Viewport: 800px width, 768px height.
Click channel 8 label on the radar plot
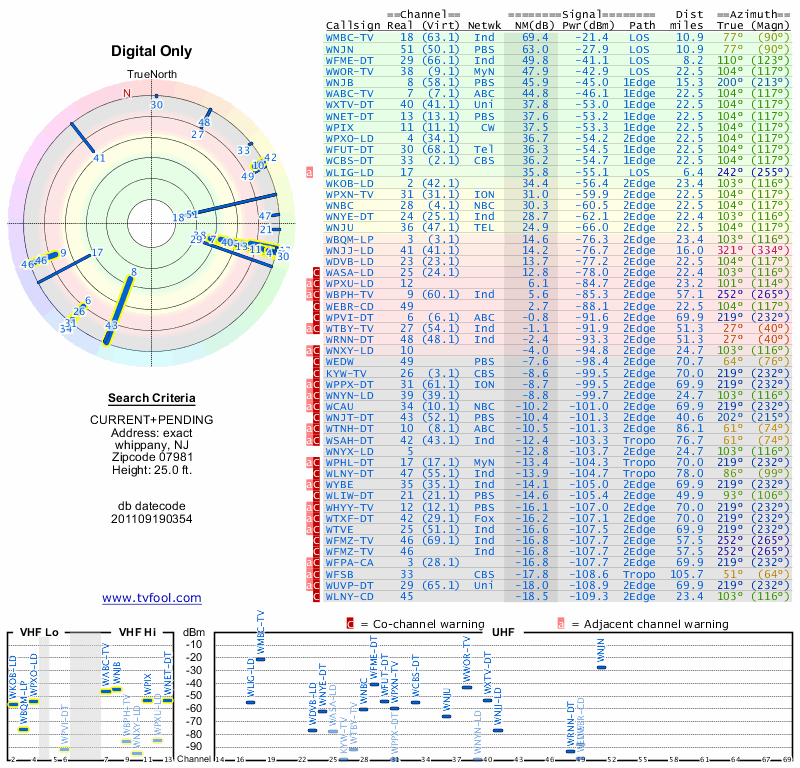[134, 272]
